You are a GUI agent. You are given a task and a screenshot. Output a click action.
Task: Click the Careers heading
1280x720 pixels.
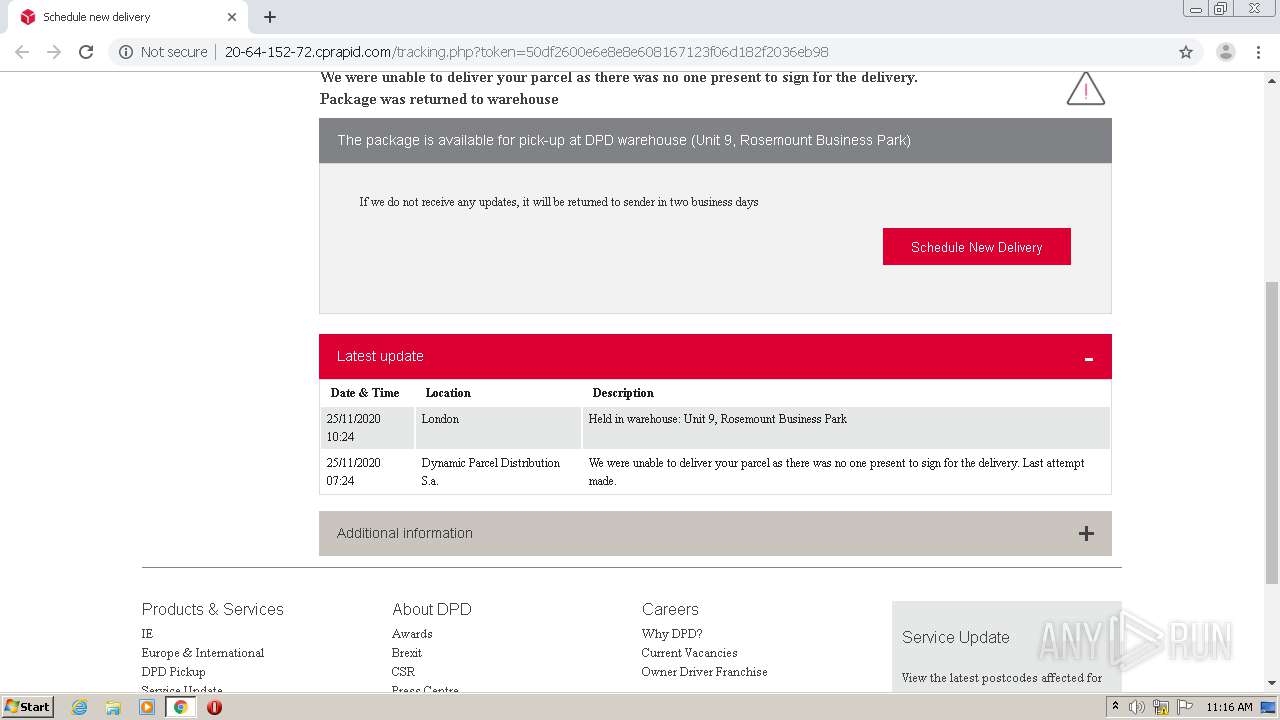[x=670, y=609]
